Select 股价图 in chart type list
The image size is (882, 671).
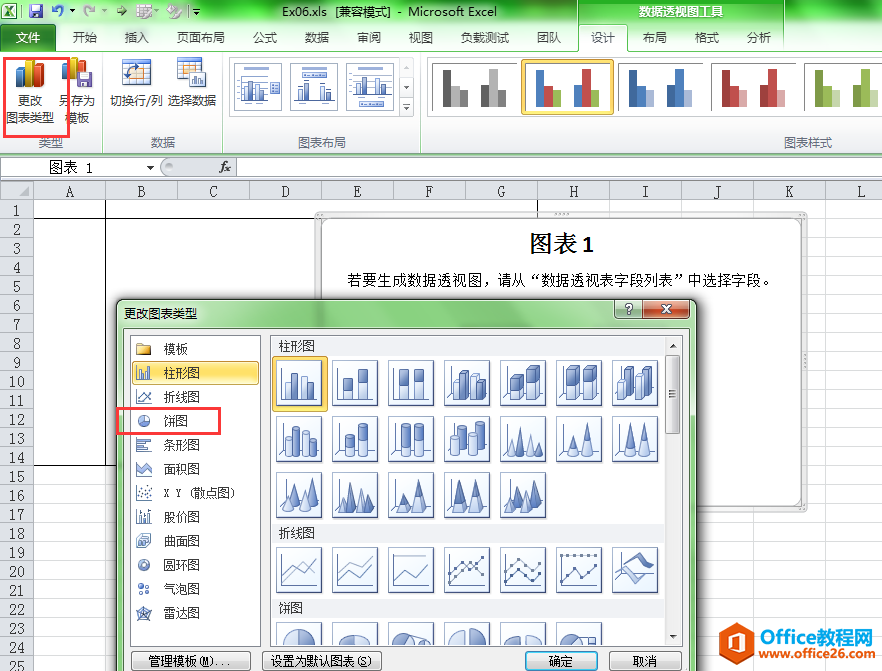point(195,517)
